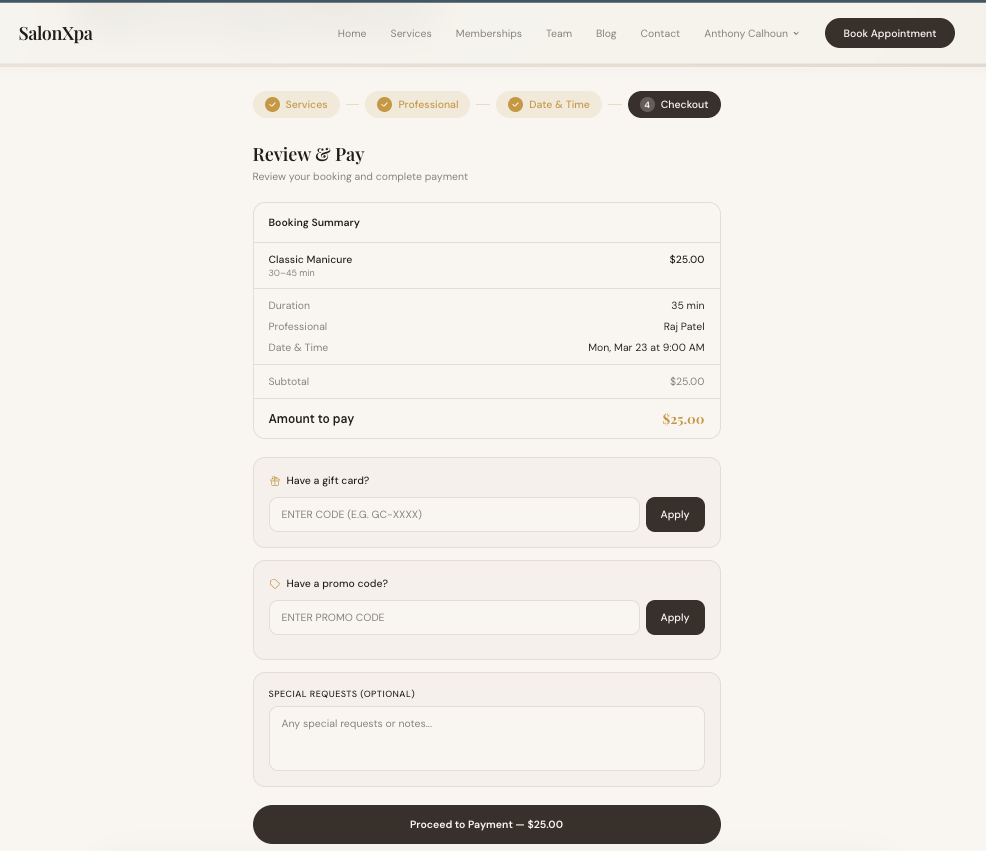
Task: Open the Memberships page
Action: pos(488,33)
